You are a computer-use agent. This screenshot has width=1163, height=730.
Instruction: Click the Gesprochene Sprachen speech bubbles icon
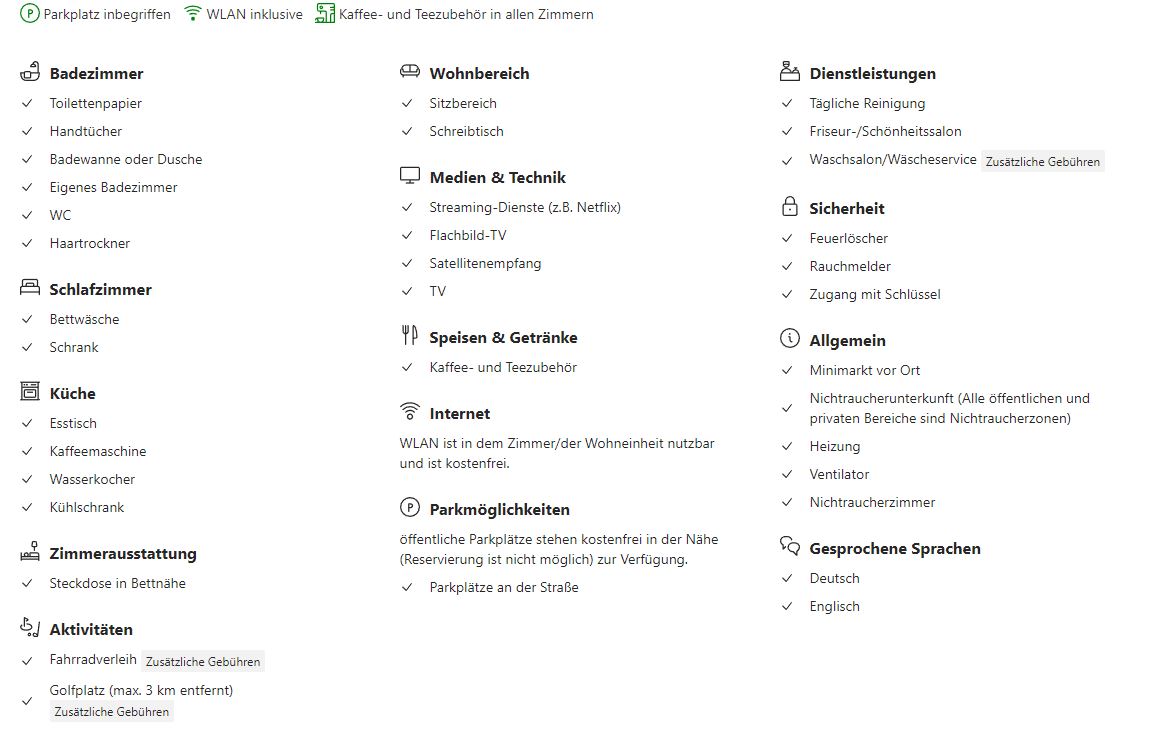click(x=790, y=547)
